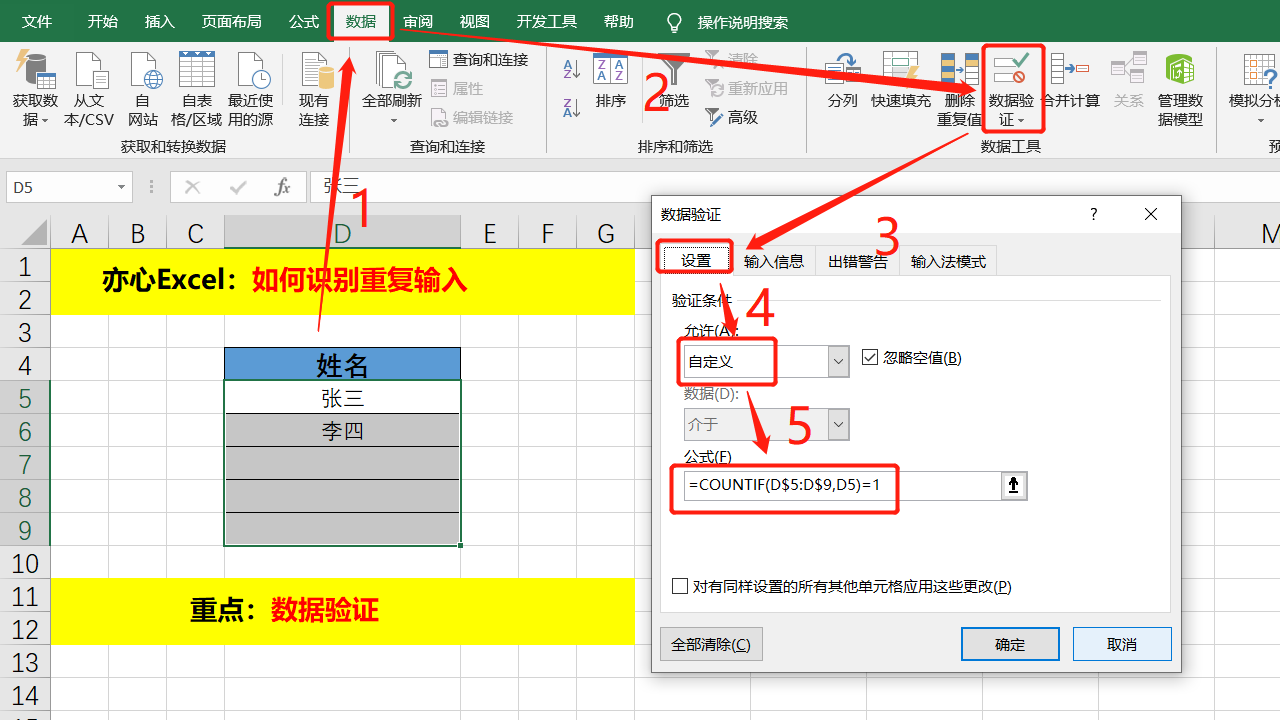Toggle the 忽略空值 checkbox
This screenshot has height=720, width=1280.
click(870, 358)
